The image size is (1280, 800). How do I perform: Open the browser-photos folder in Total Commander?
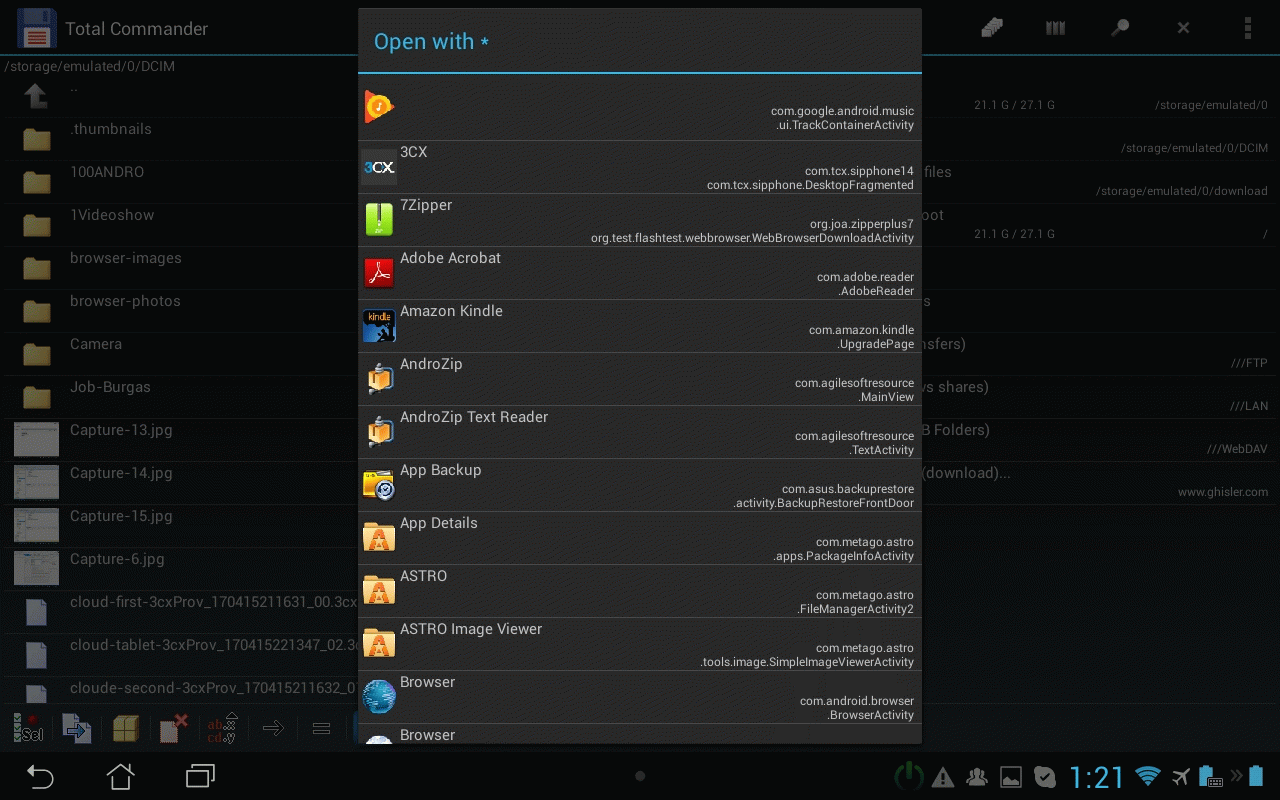coord(180,311)
